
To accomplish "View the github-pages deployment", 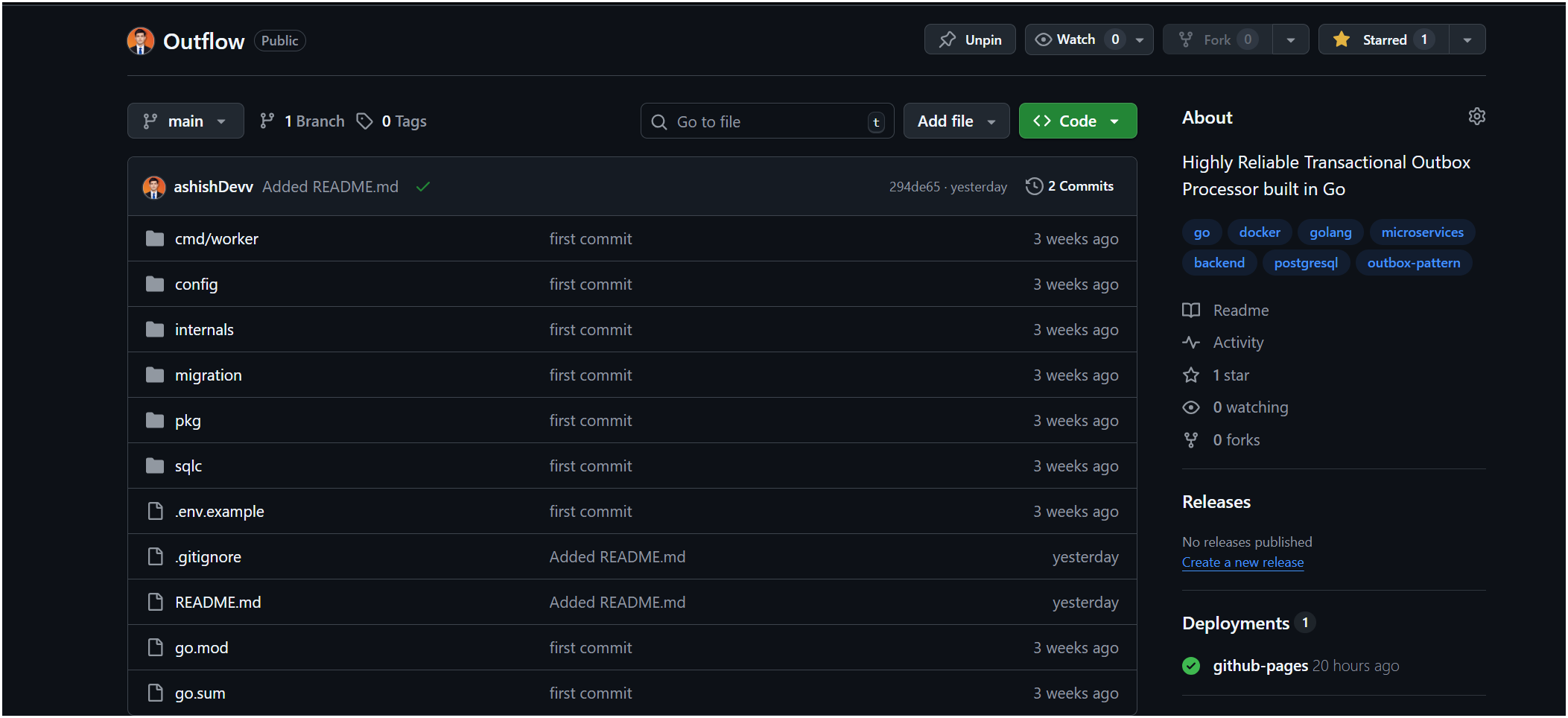I will click(1260, 665).
